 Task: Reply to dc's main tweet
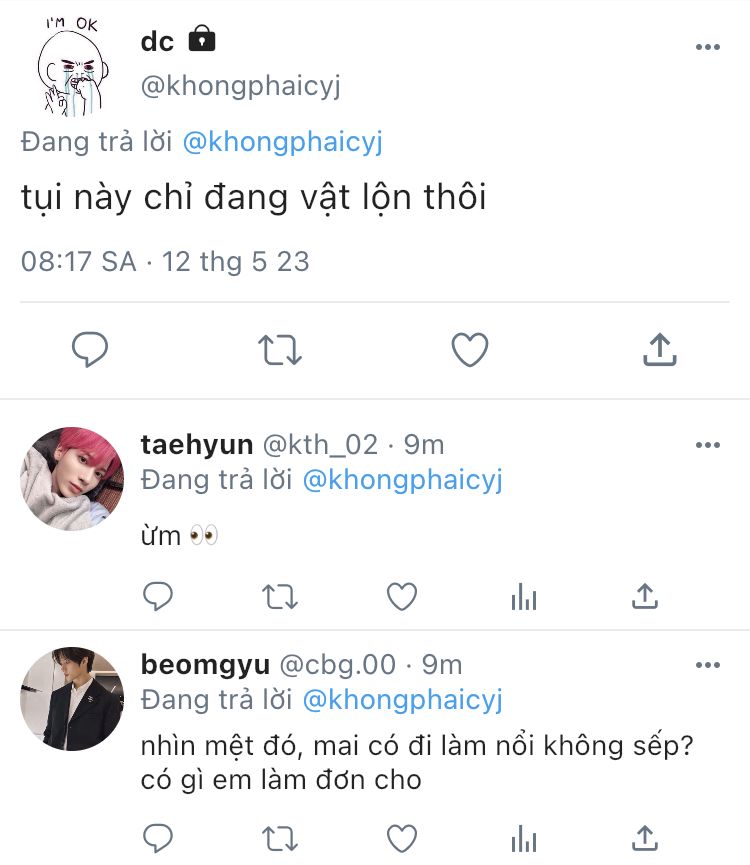click(x=90, y=349)
